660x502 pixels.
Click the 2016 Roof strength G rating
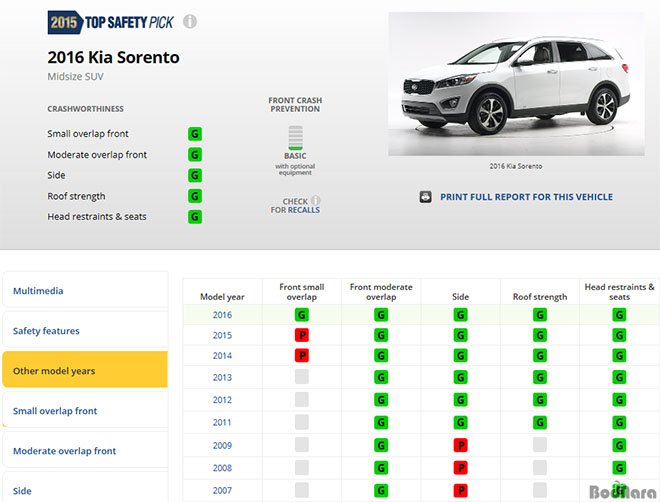pyautogui.click(x=540, y=315)
